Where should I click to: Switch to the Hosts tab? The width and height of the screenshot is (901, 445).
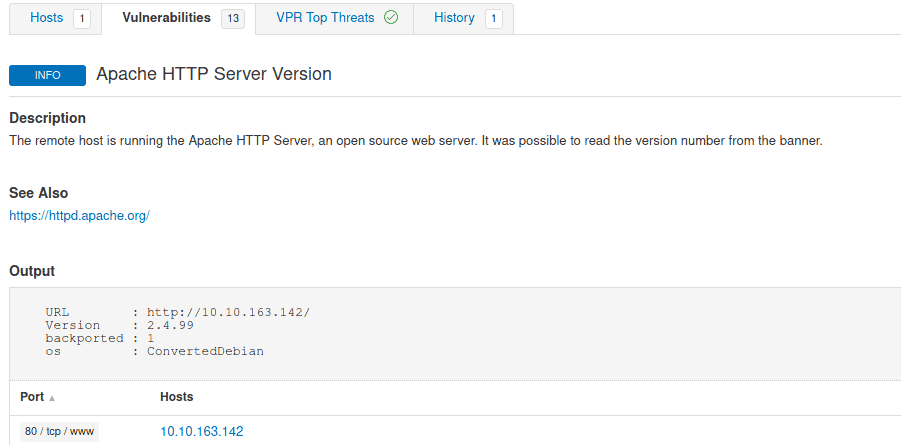(56, 18)
